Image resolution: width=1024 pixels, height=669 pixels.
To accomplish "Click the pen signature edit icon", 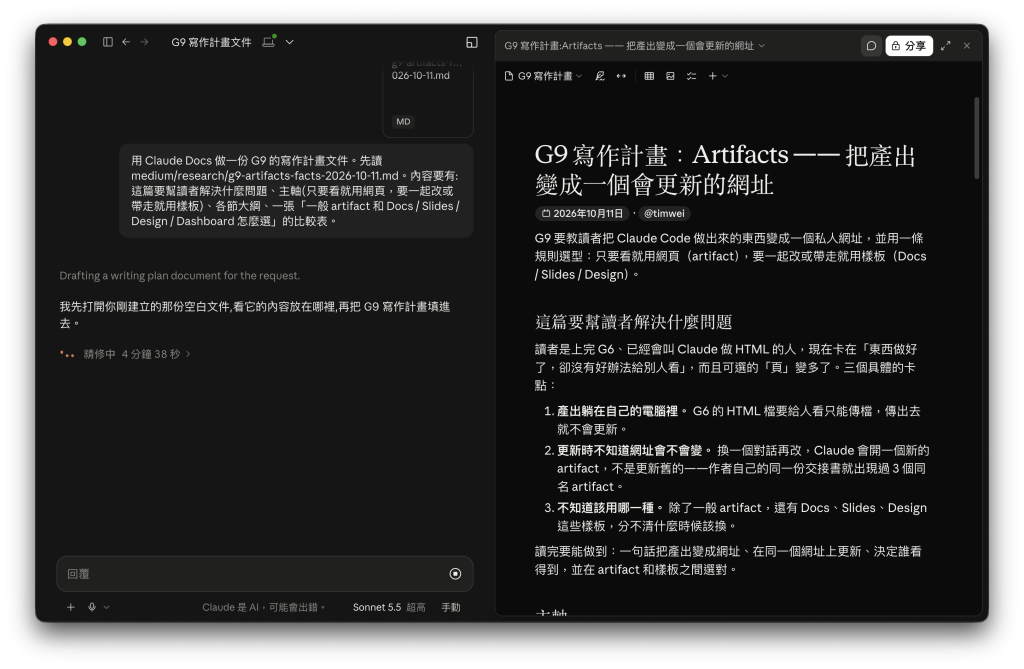I will (600, 76).
